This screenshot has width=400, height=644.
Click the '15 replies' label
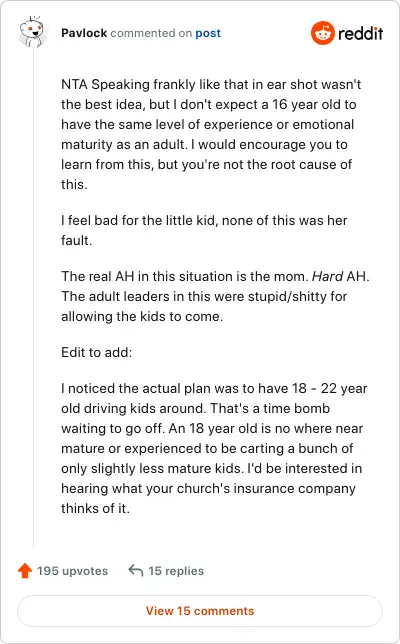pyautogui.click(x=176, y=571)
